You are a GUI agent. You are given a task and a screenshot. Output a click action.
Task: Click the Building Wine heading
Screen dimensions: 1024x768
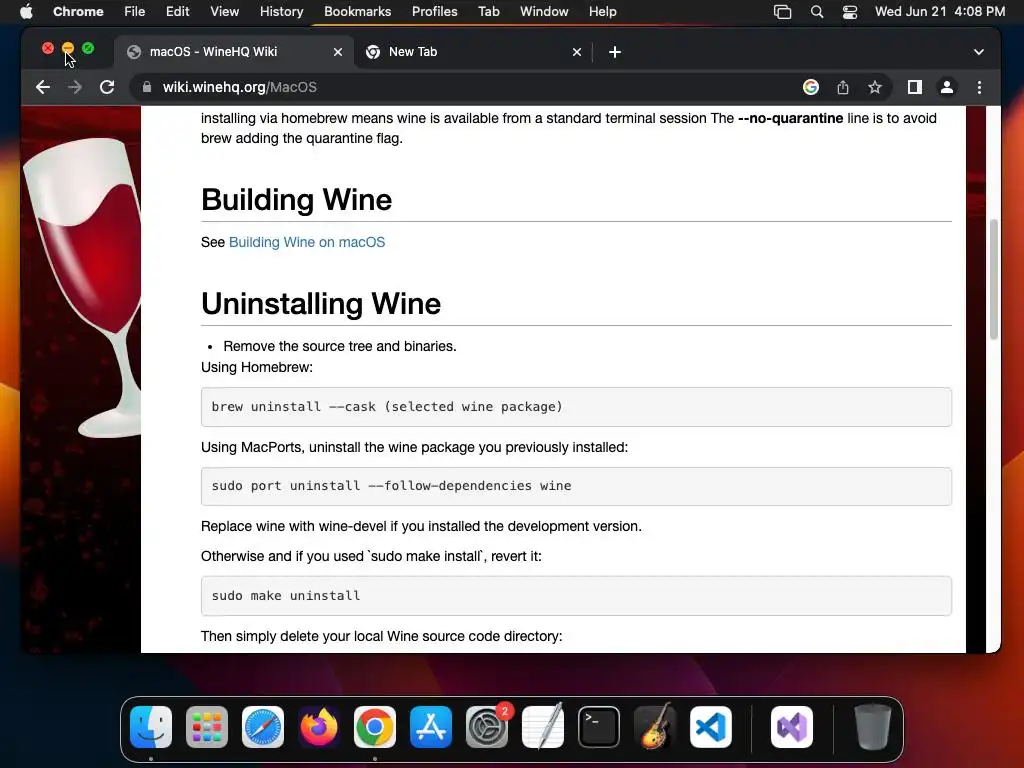coord(296,200)
